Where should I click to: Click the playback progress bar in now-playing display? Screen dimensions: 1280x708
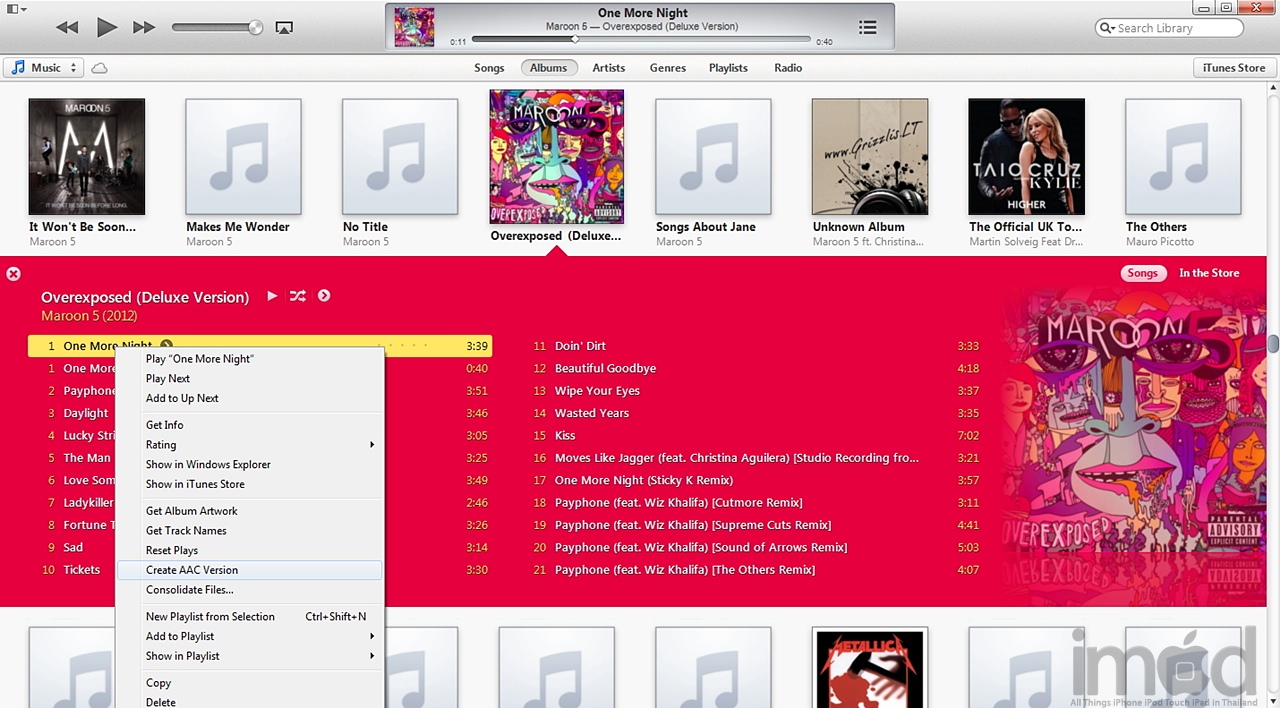(x=641, y=39)
